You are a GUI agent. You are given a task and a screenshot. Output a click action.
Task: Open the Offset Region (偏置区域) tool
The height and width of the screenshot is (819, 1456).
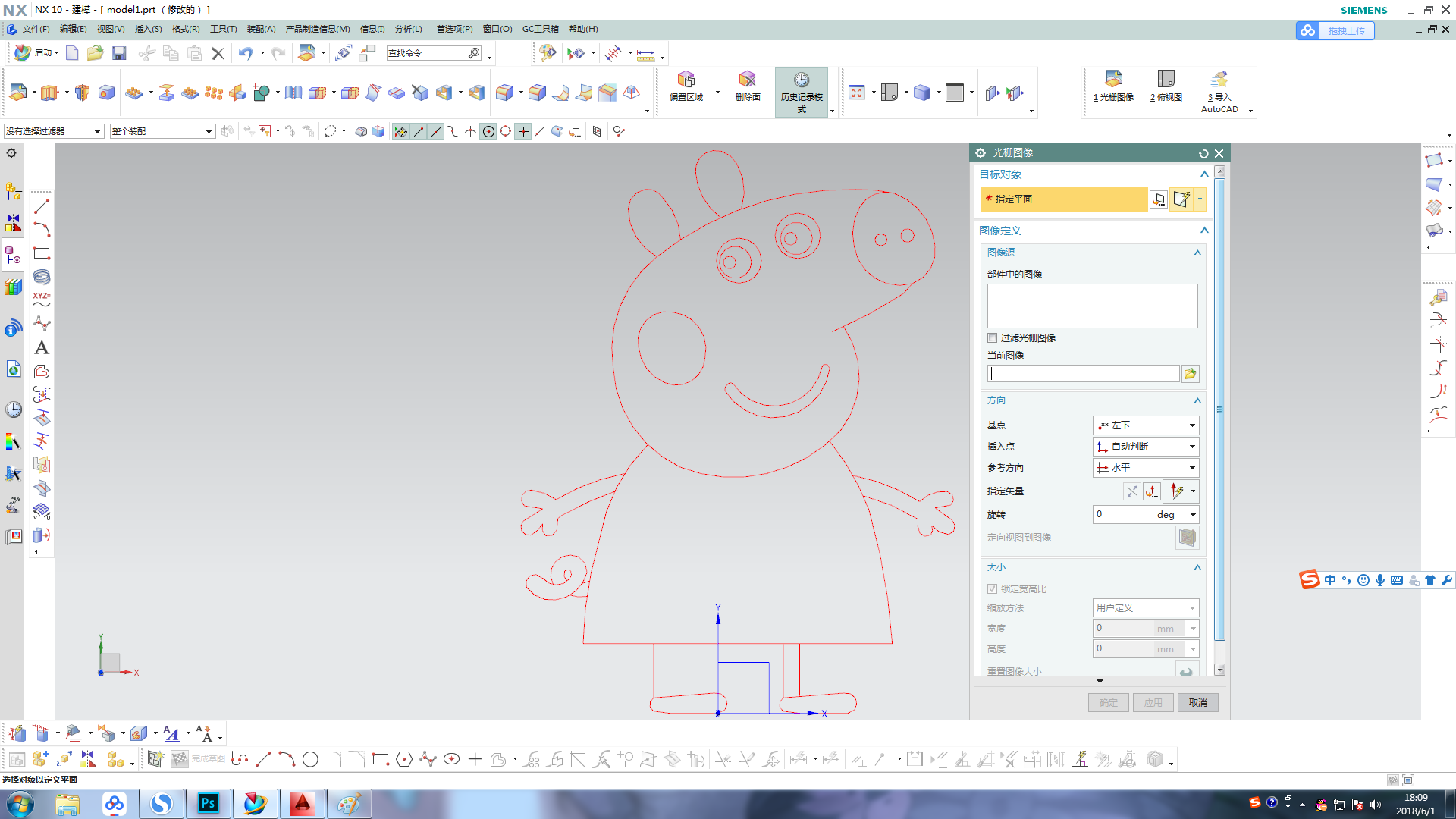686,86
